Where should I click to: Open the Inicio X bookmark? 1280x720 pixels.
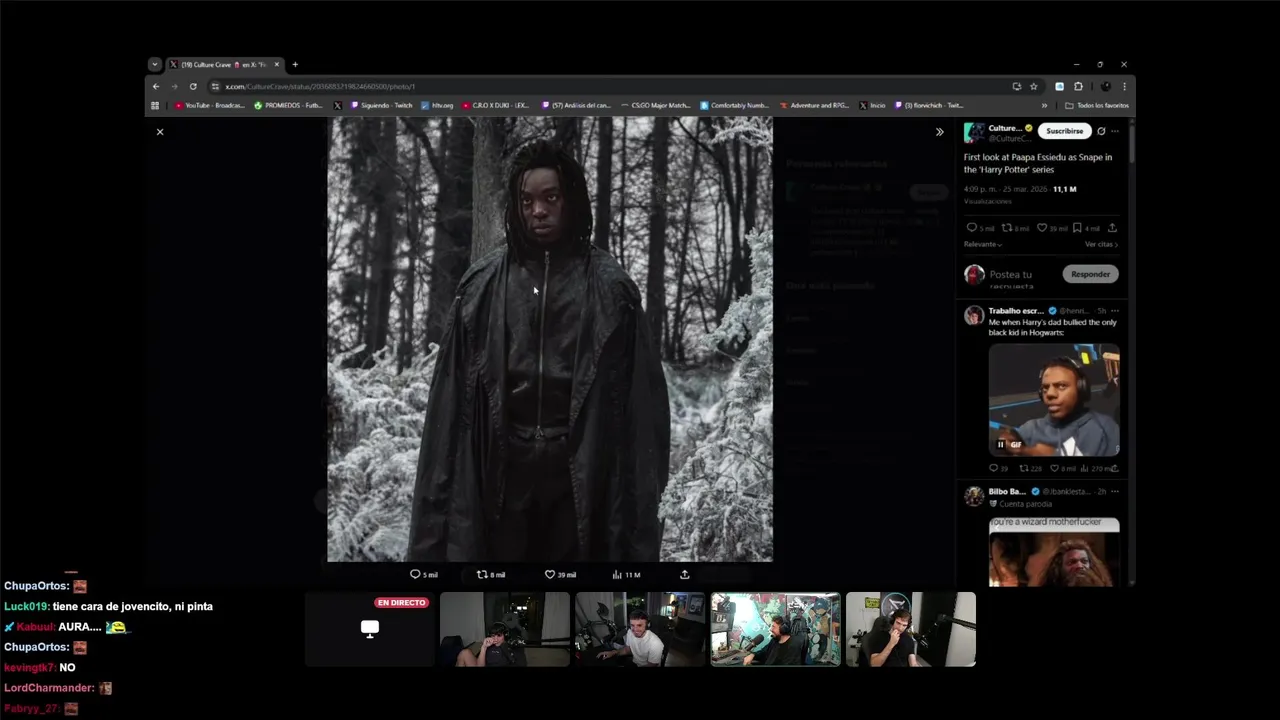pos(872,105)
